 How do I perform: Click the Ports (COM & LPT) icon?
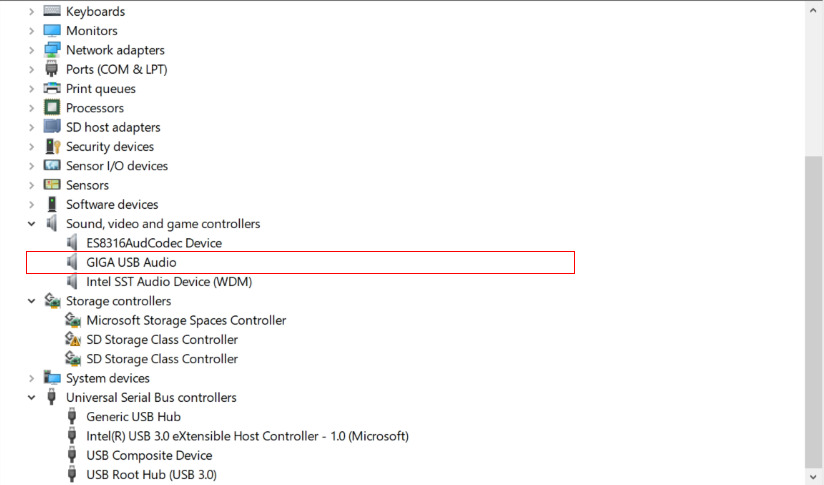click(x=52, y=70)
